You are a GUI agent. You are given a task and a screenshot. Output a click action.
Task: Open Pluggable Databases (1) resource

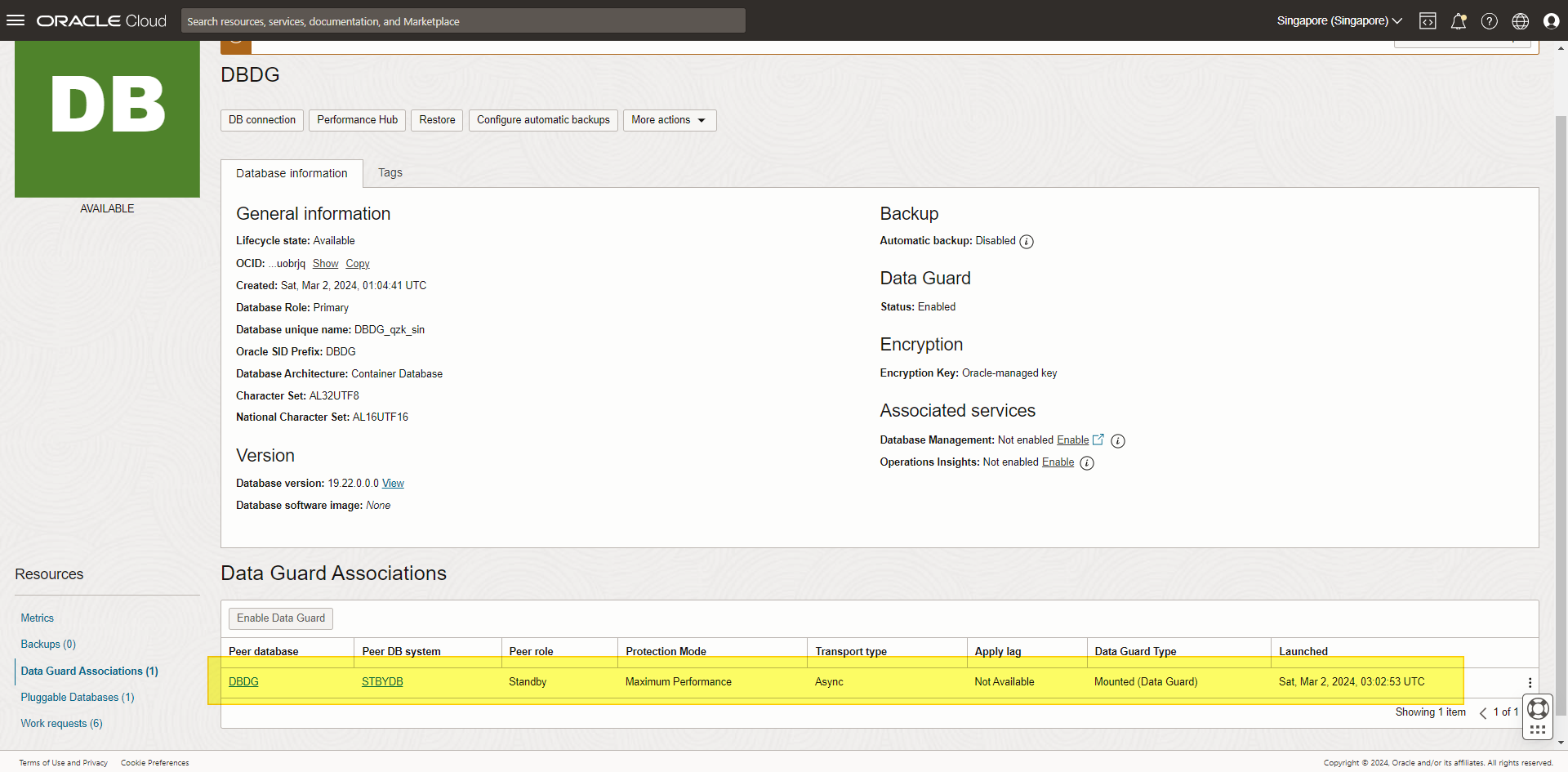[x=78, y=697]
